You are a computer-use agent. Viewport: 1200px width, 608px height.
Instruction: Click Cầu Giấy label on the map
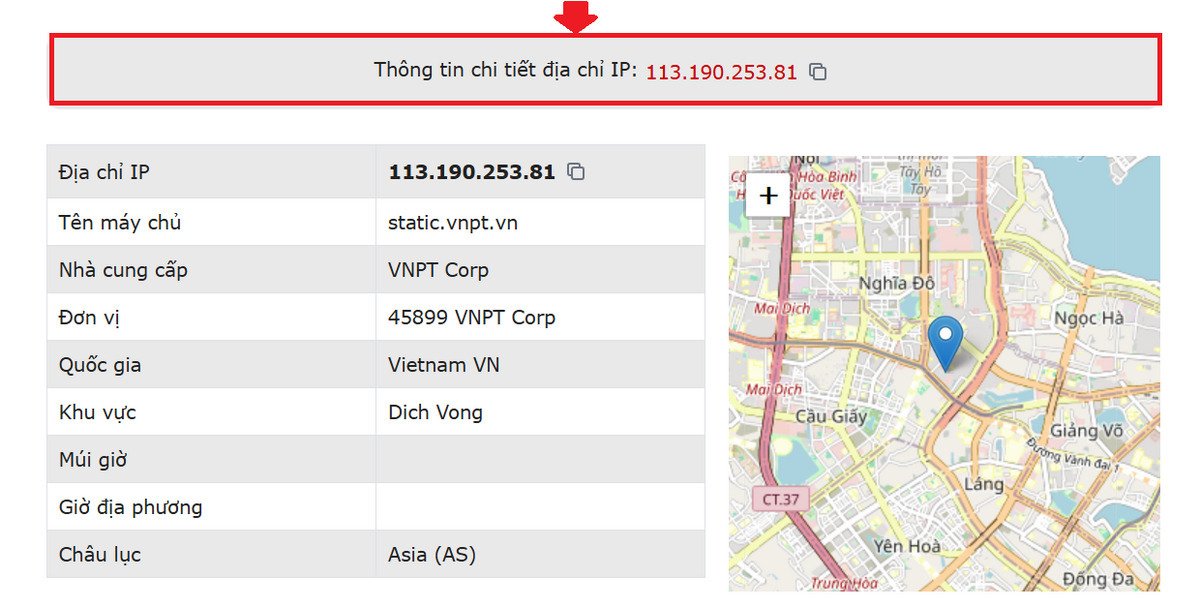pos(830,416)
